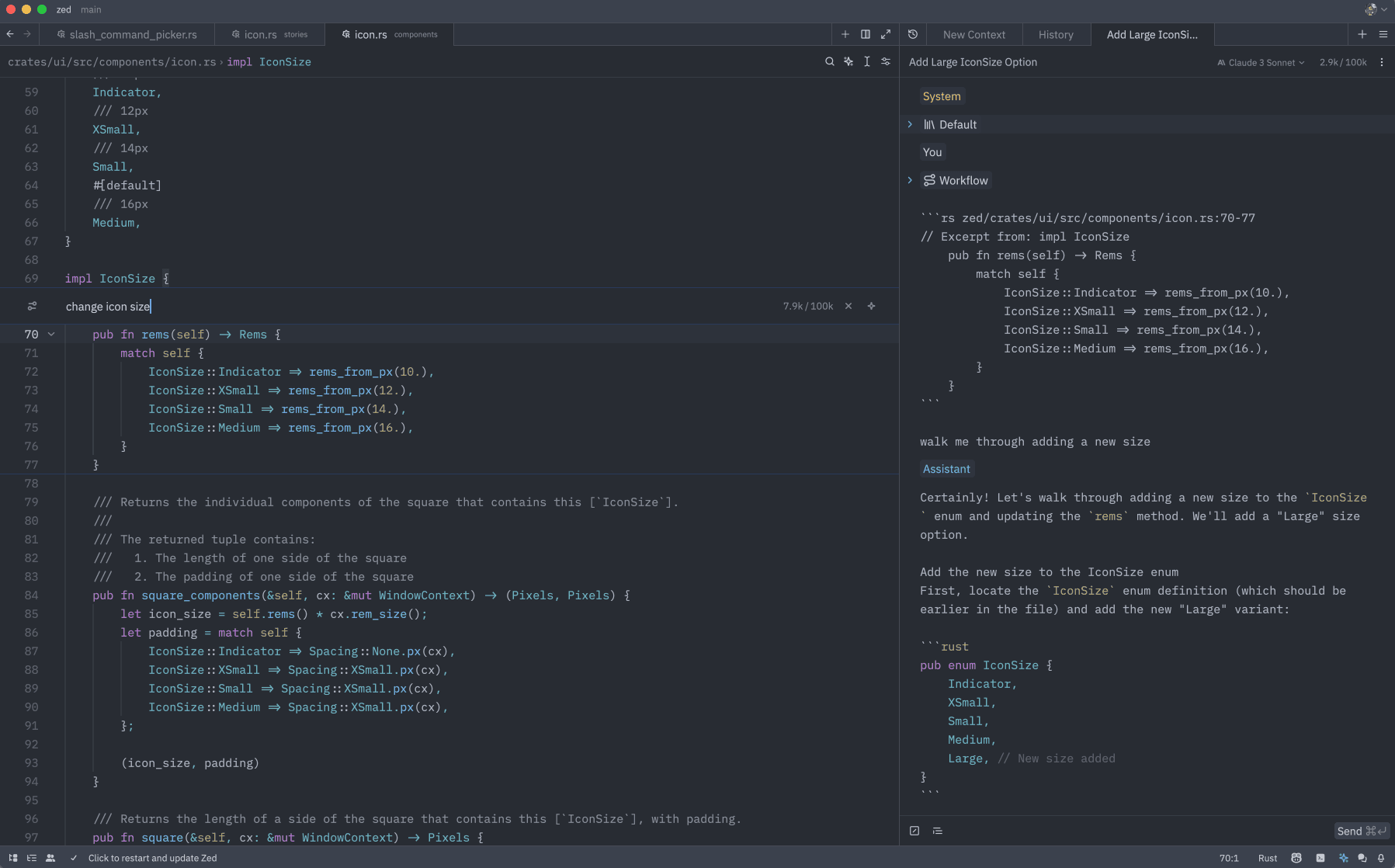The image size is (1395, 868).
Task: Navigate forward with the right arrow
Action: 27,34
